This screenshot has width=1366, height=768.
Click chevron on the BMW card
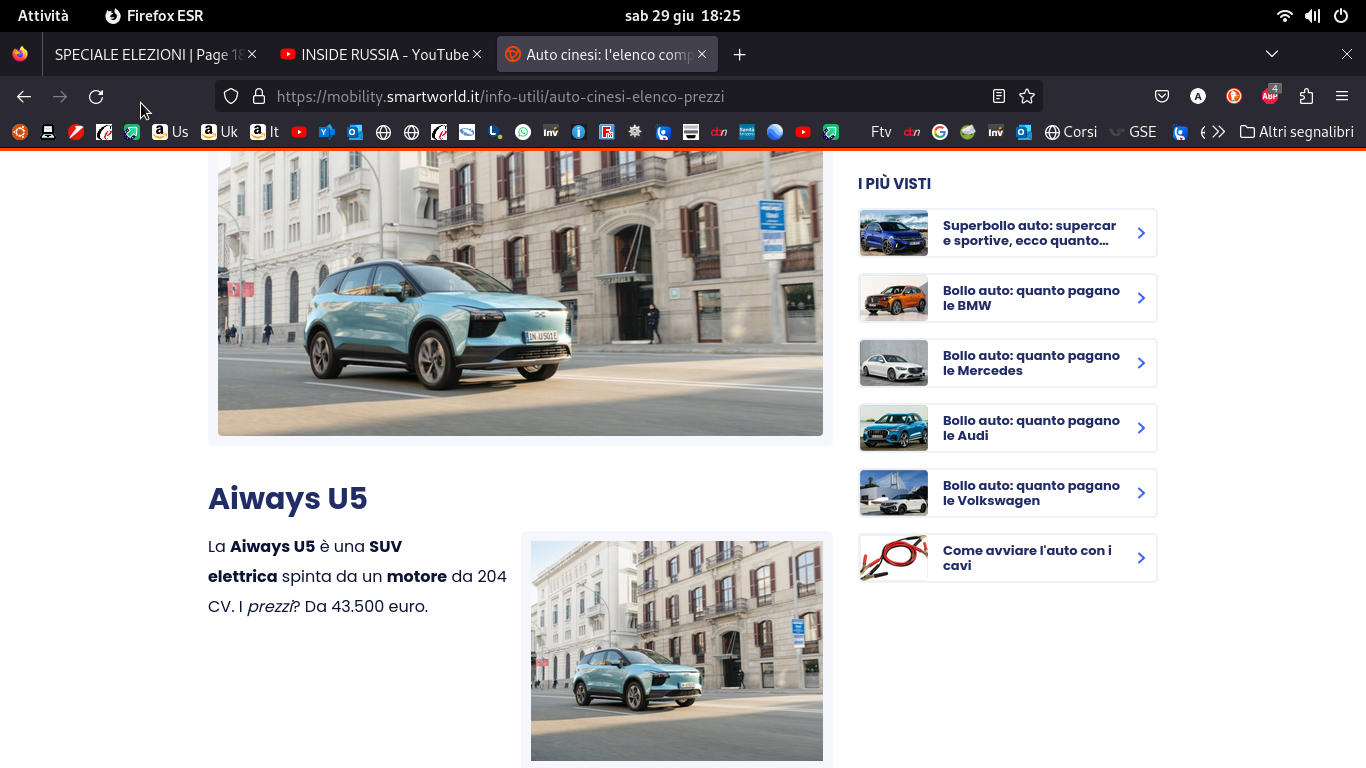(x=1141, y=298)
